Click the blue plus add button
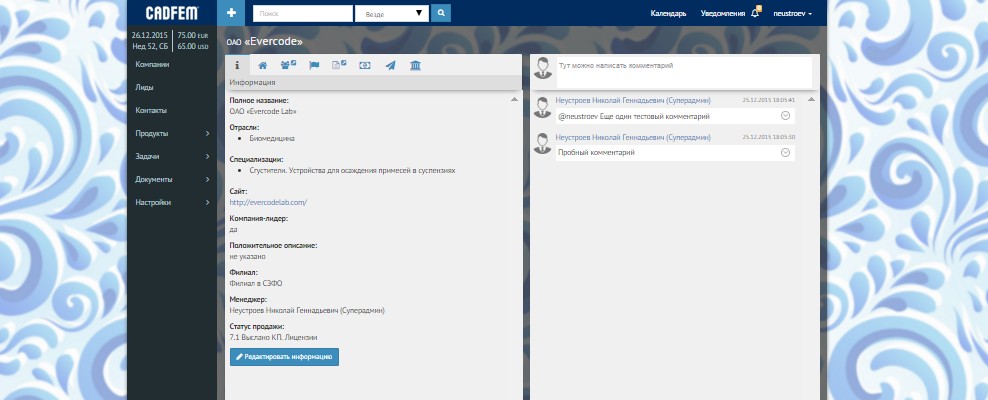This screenshot has width=988, height=400. click(x=231, y=13)
